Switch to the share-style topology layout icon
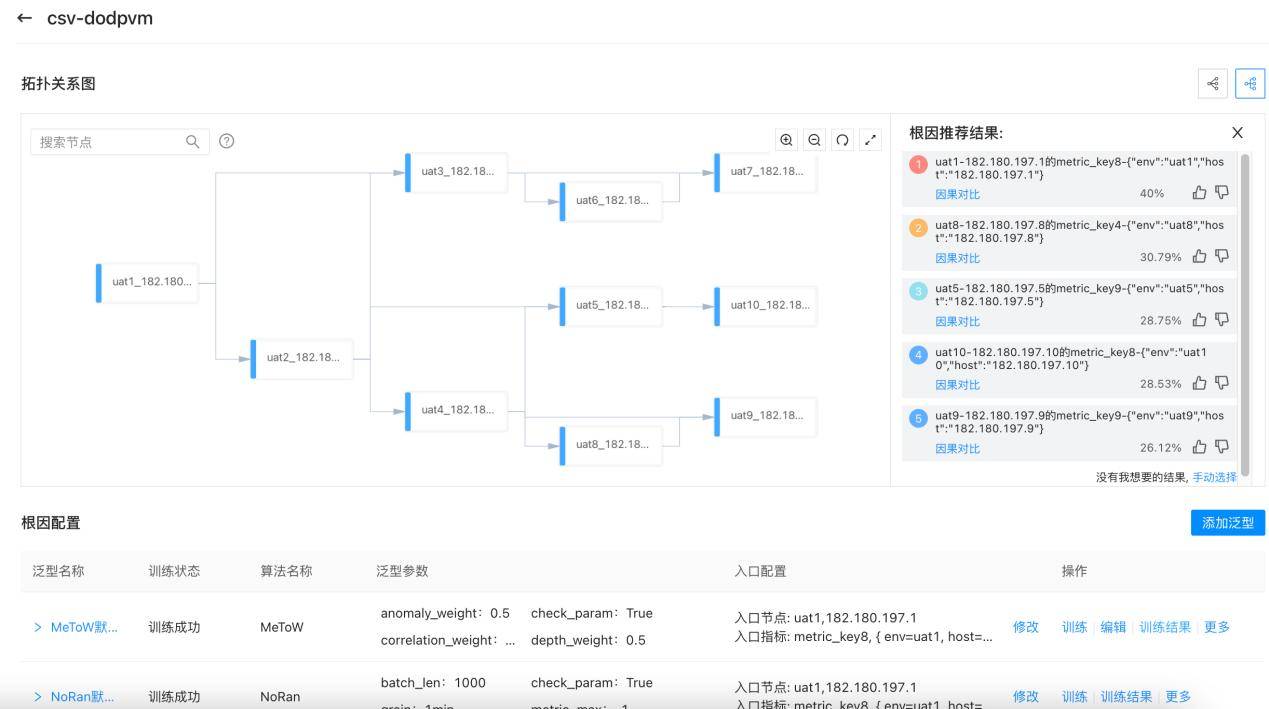This screenshot has width=1269, height=709. coord(1212,84)
